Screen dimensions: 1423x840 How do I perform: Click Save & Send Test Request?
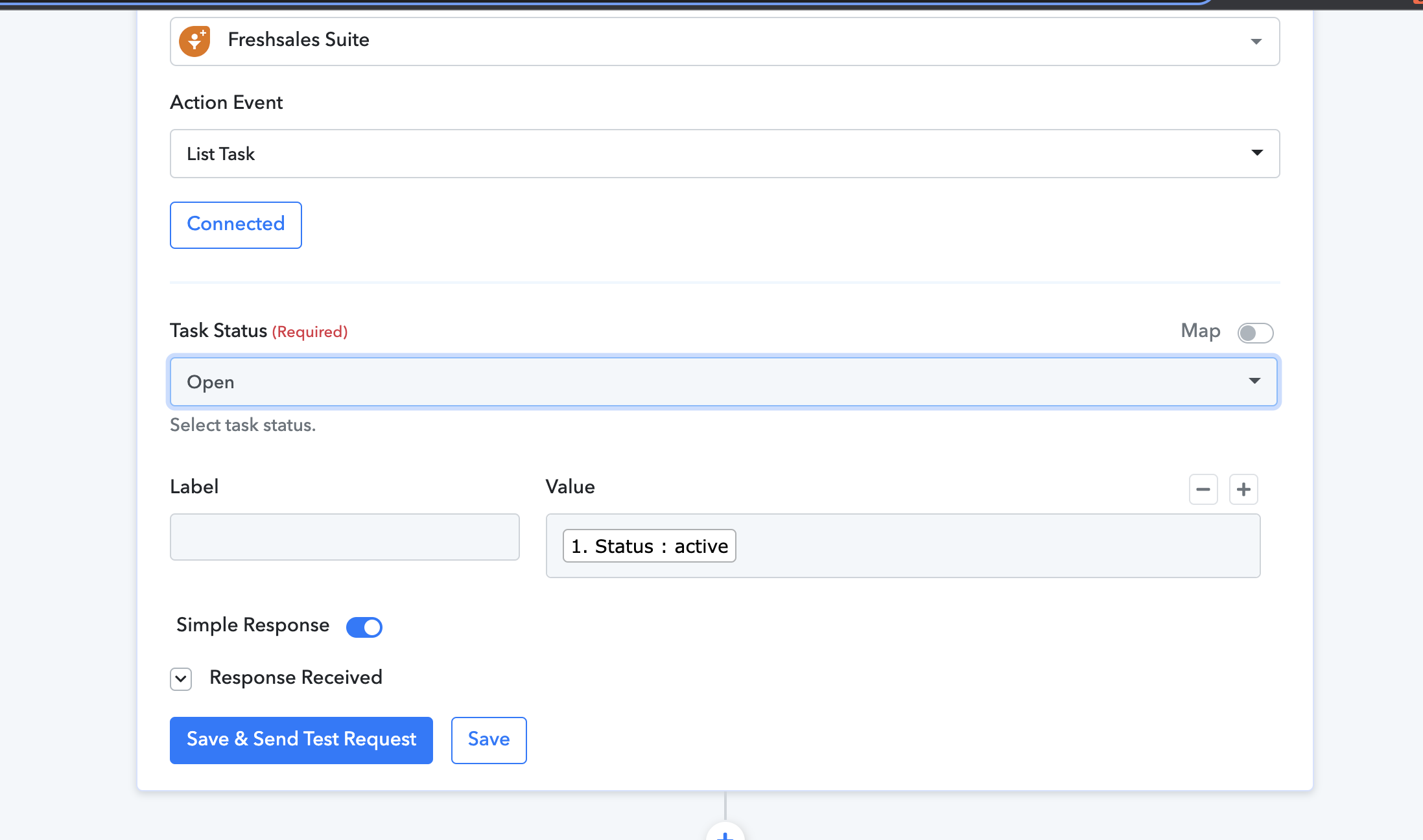tap(301, 740)
